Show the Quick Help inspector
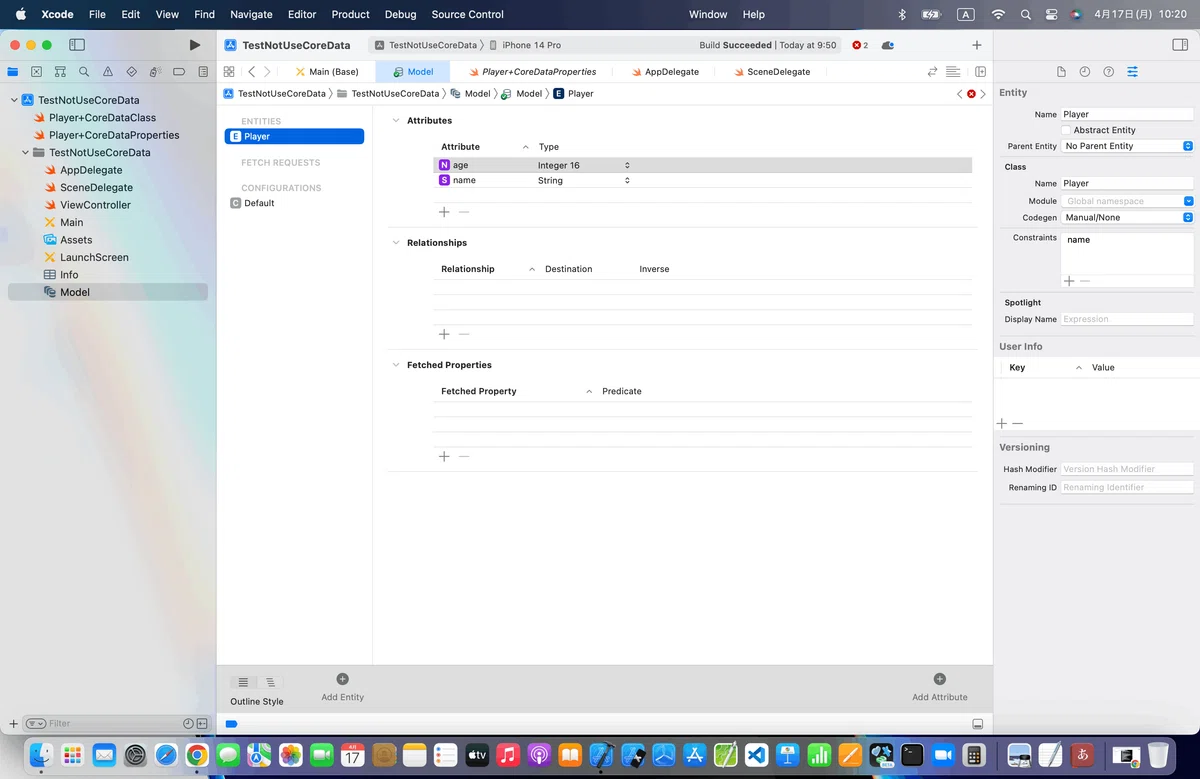Screen dimensions: 1200x779 tap(1109, 72)
